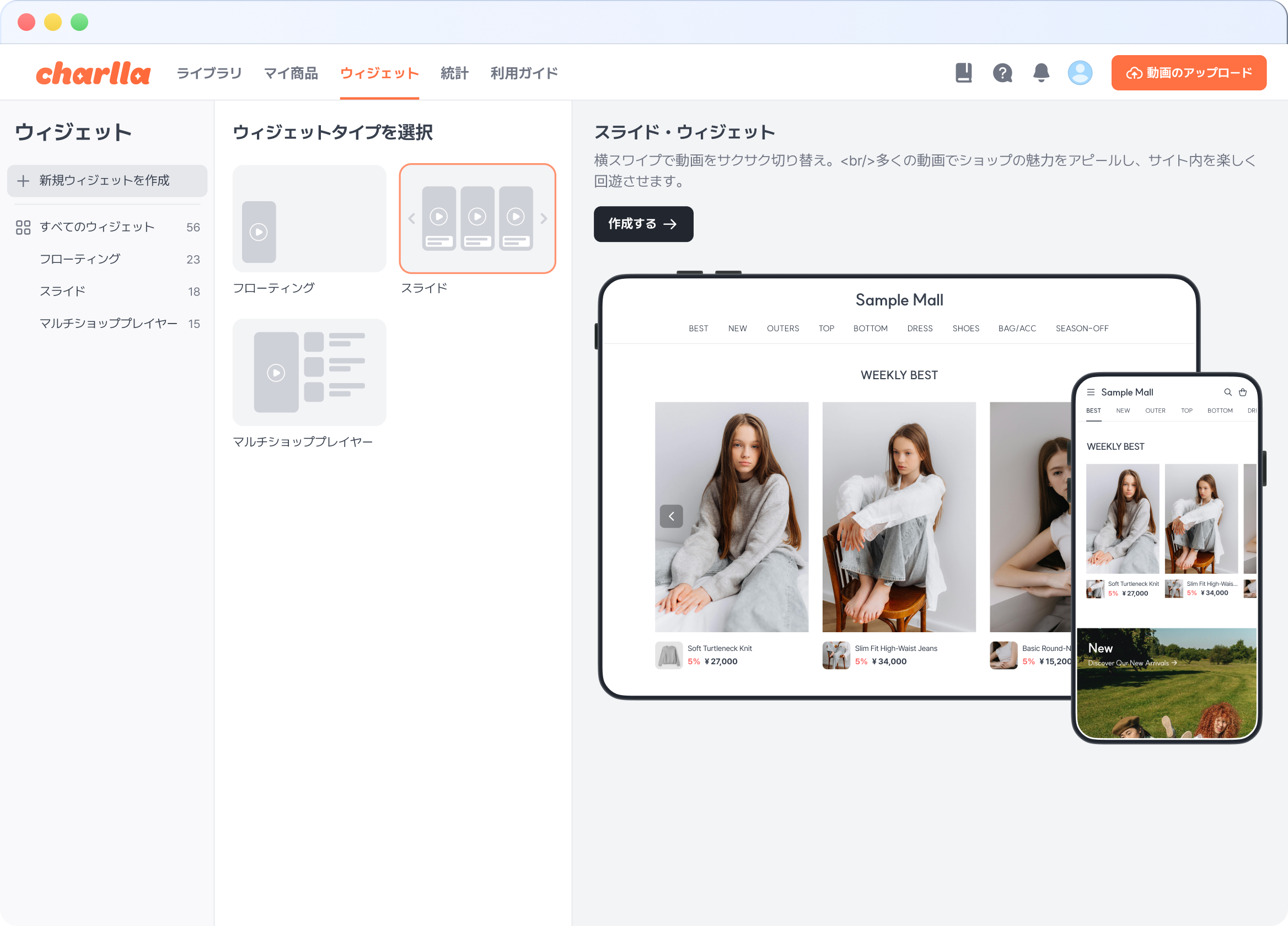Image resolution: width=1288 pixels, height=926 pixels.
Task: Click the shopping bag icon in the mobile preview
Action: coord(1243,392)
